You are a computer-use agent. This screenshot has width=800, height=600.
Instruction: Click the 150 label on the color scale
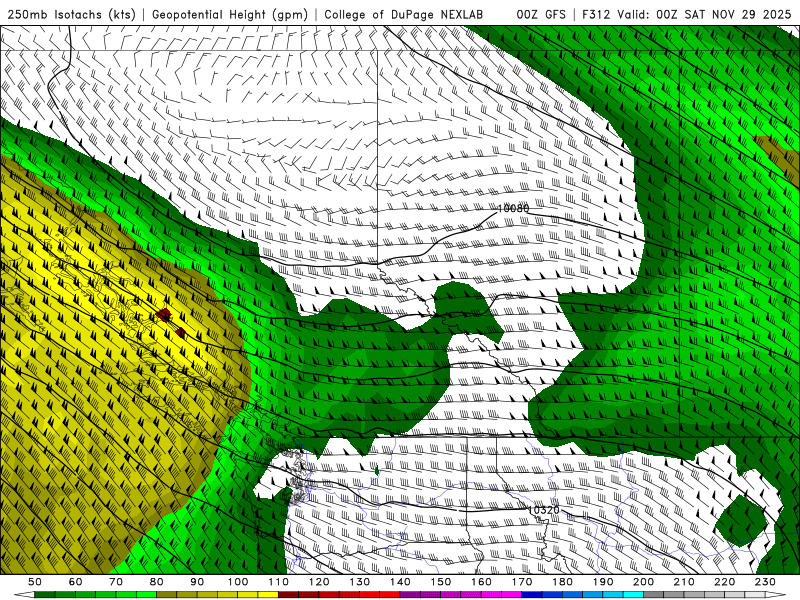pos(440,582)
